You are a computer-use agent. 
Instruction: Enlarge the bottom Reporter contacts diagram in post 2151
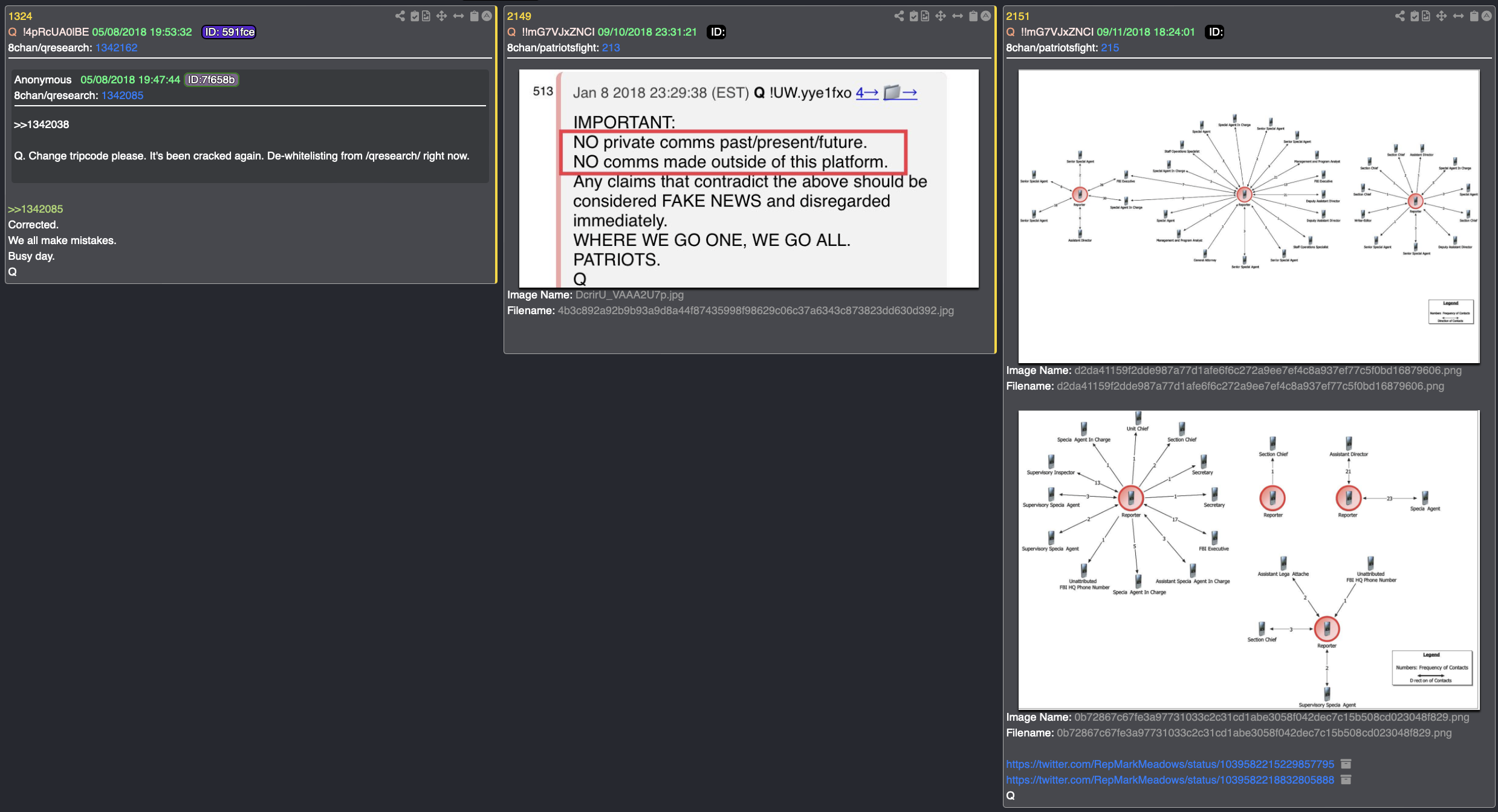tap(1249, 560)
